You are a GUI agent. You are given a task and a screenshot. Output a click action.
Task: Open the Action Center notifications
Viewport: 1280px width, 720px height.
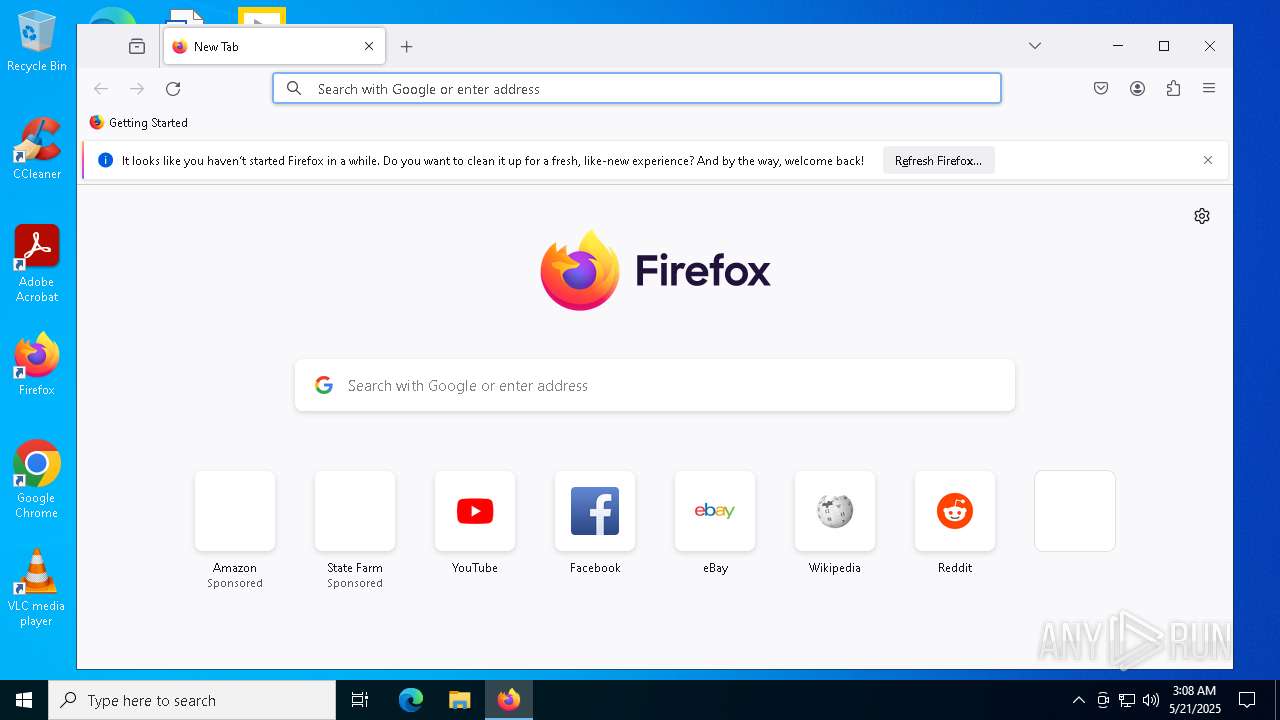click(x=1247, y=700)
